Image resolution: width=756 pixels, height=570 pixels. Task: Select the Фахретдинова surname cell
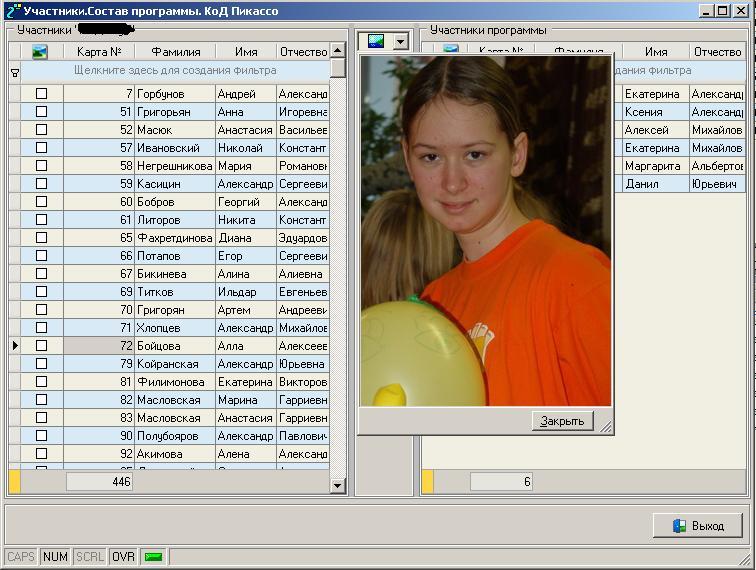point(175,238)
